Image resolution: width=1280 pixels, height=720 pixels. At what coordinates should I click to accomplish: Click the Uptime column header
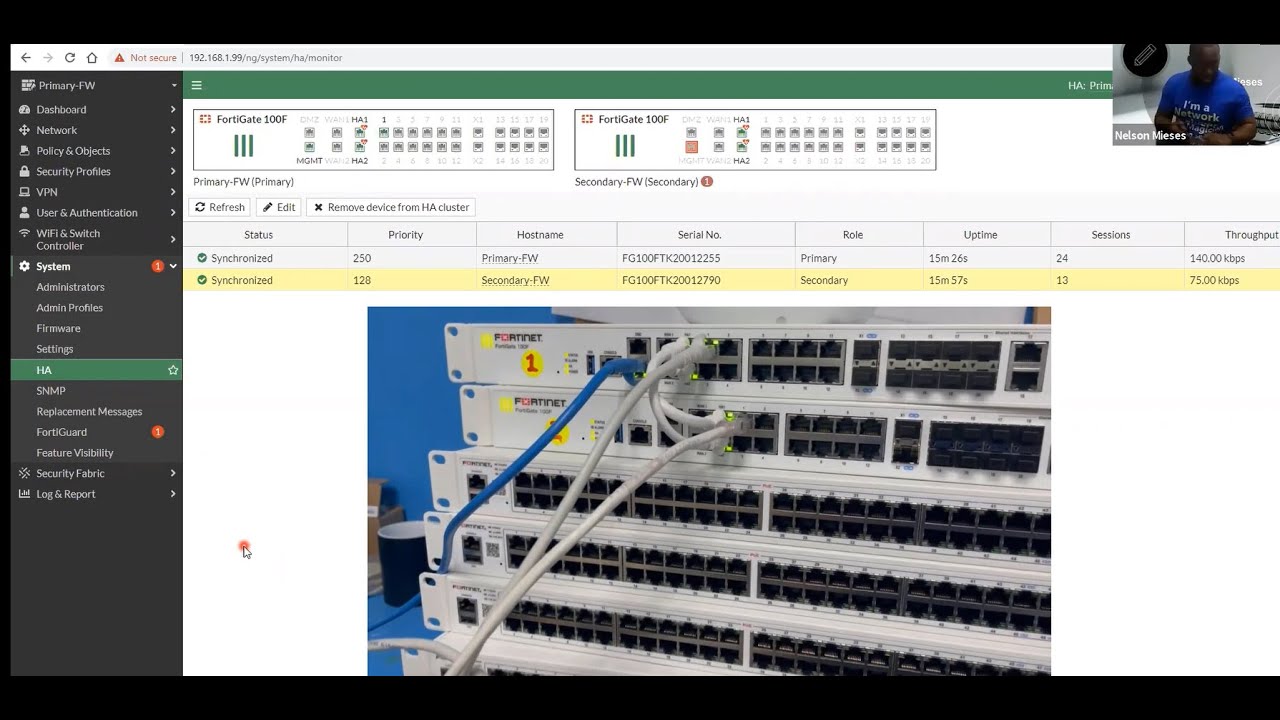[987, 234]
